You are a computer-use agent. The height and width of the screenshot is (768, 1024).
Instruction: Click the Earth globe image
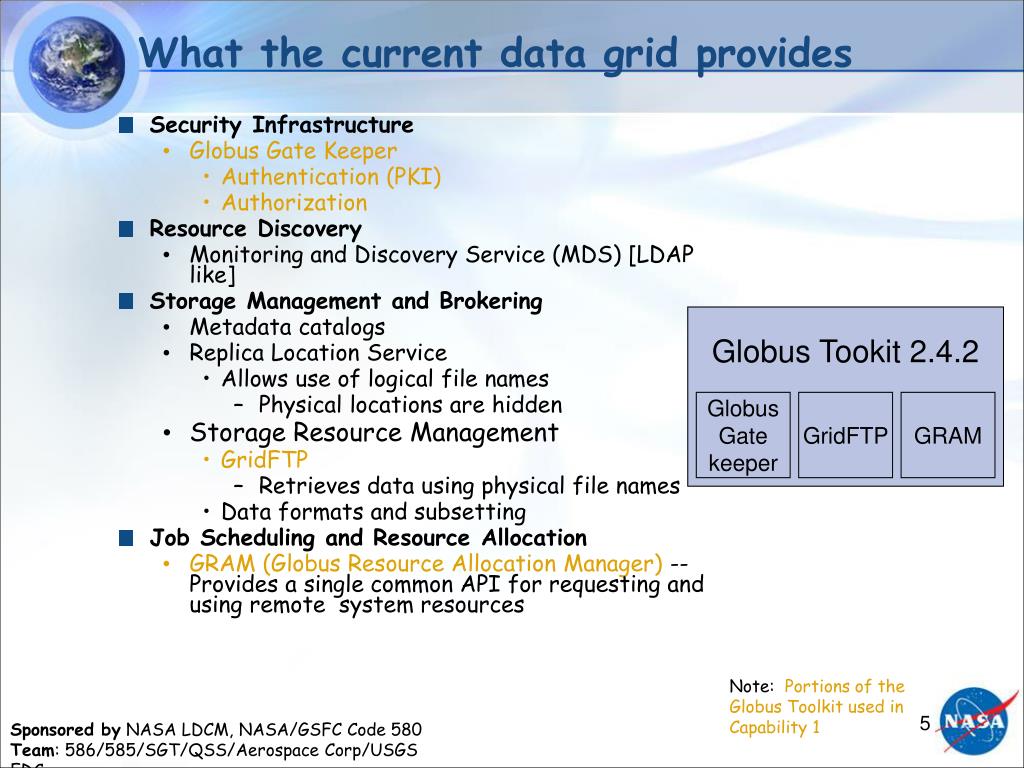pyautogui.click(x=77, y=64)
